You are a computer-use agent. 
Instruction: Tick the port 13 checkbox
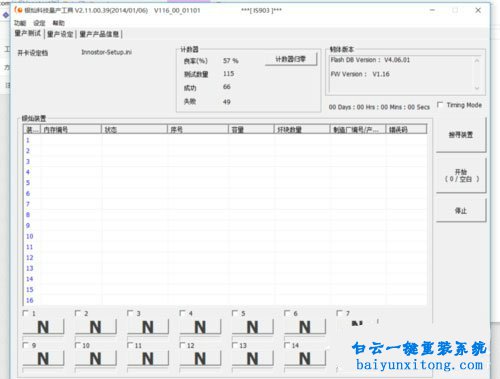click(x=235, y=345)
